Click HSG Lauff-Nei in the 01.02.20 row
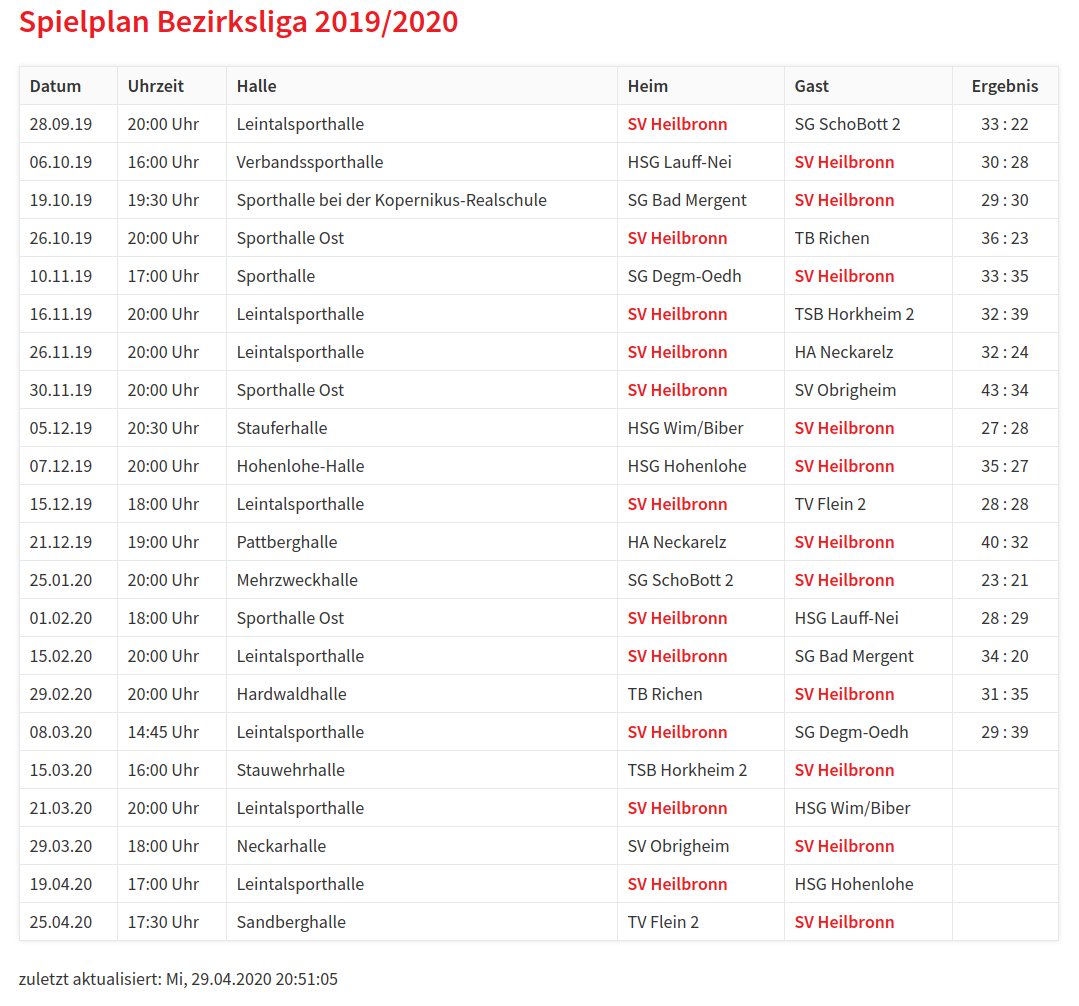This screenshot has width=1079, height=1006. [x=846, y=618]
